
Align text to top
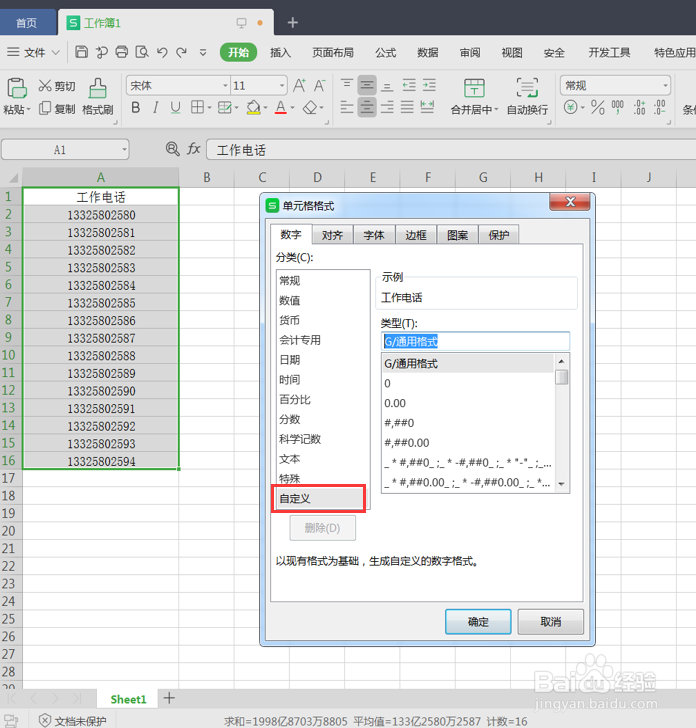click(346, 85)
